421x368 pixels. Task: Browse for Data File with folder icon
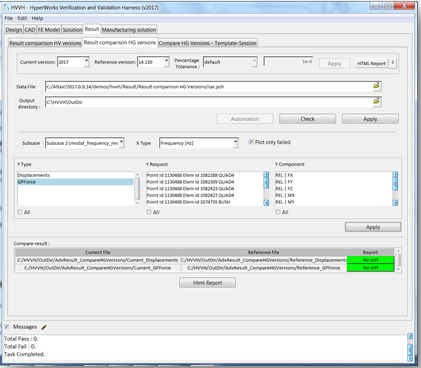376,86
